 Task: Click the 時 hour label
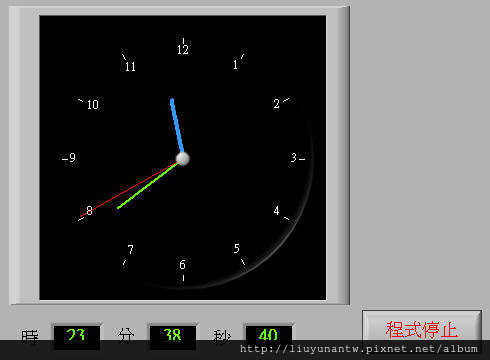[30, 337]
